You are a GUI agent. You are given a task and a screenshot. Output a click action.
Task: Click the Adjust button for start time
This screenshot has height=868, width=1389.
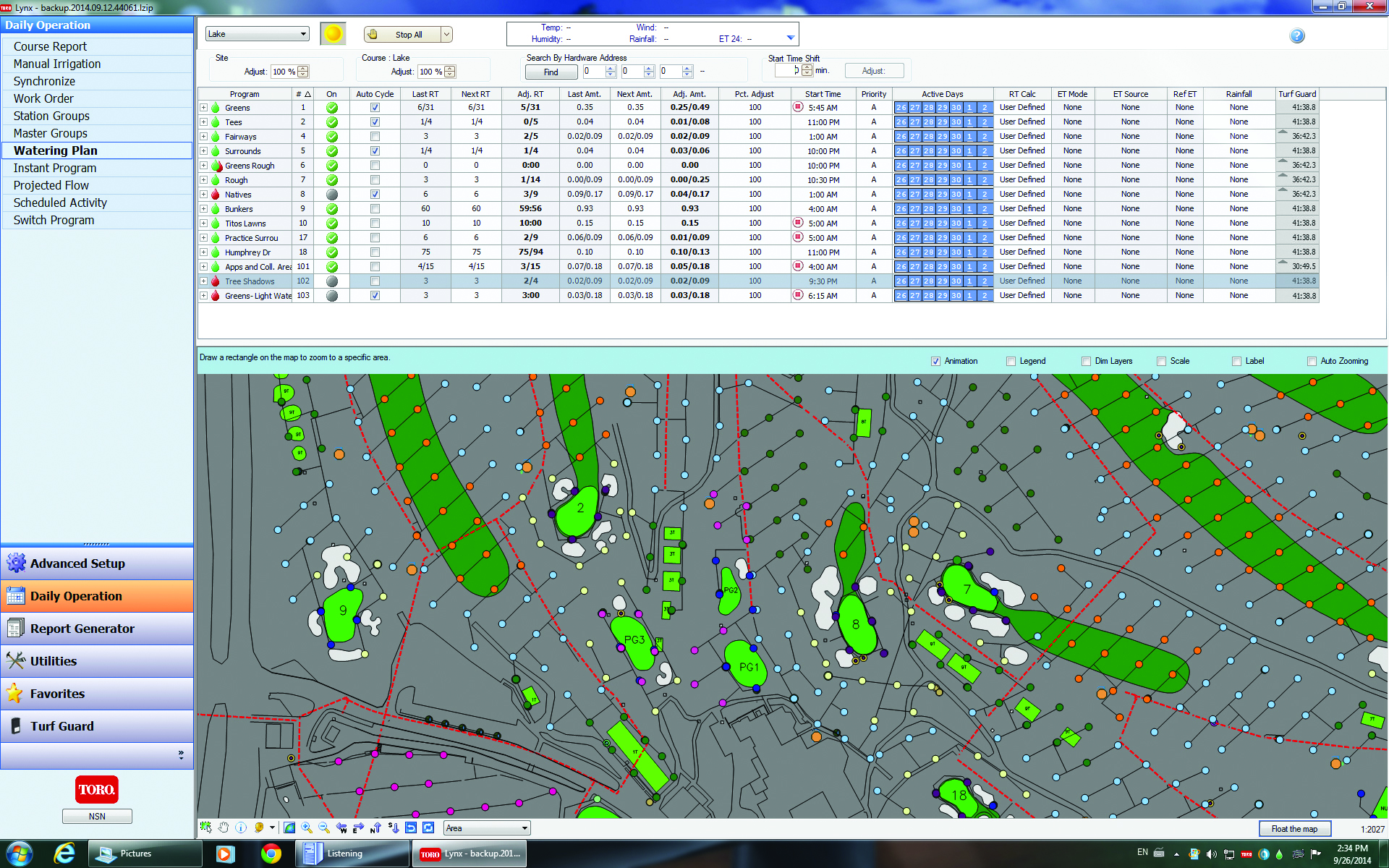point(872,72)
